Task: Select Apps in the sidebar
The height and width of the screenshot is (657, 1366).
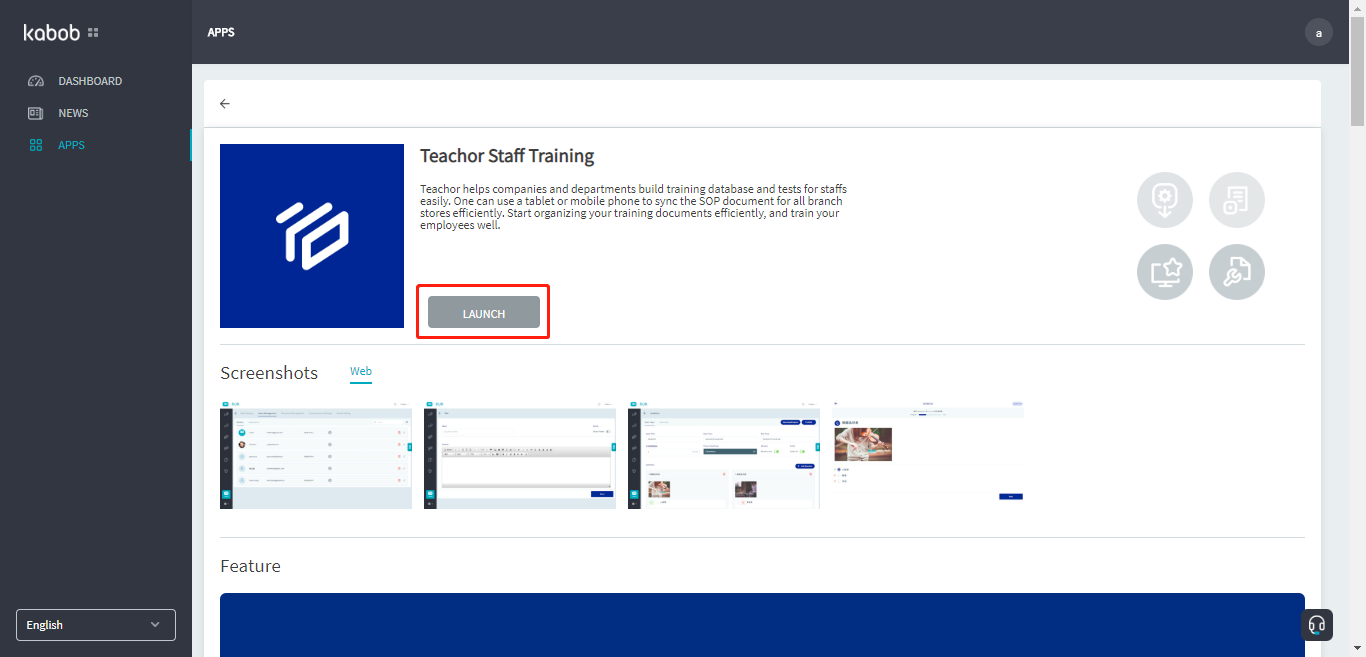Action: pyautogui.click(x=71, y=145)
